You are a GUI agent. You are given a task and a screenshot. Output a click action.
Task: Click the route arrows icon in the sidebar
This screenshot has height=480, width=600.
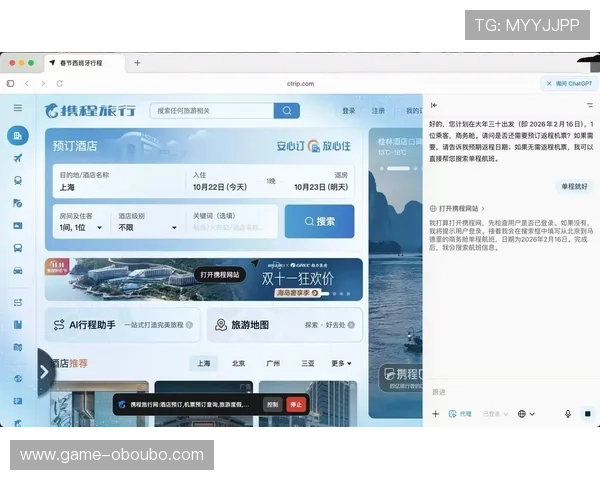[x=18, y=302]
